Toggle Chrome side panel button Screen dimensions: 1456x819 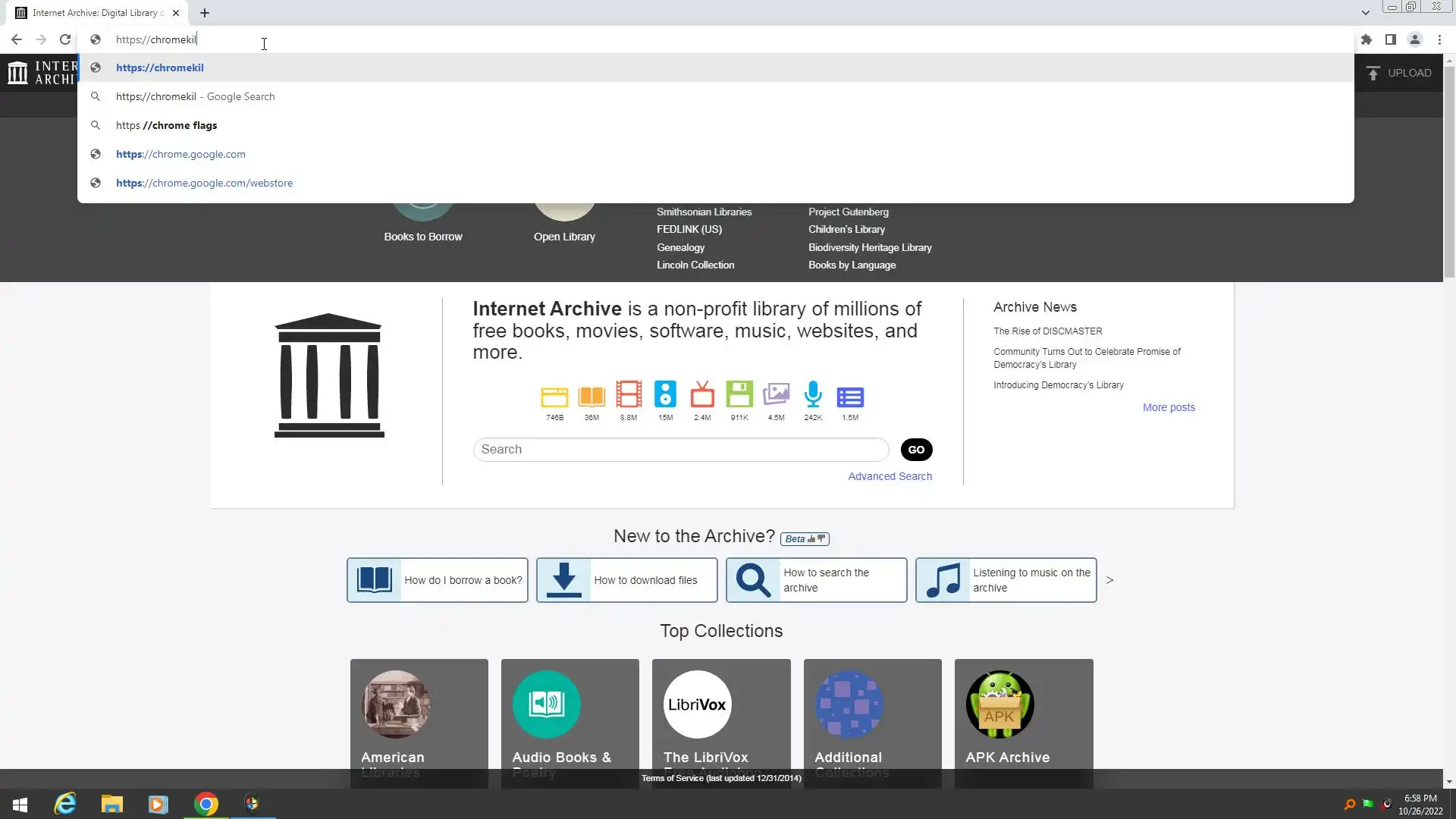pos(1391,39)
